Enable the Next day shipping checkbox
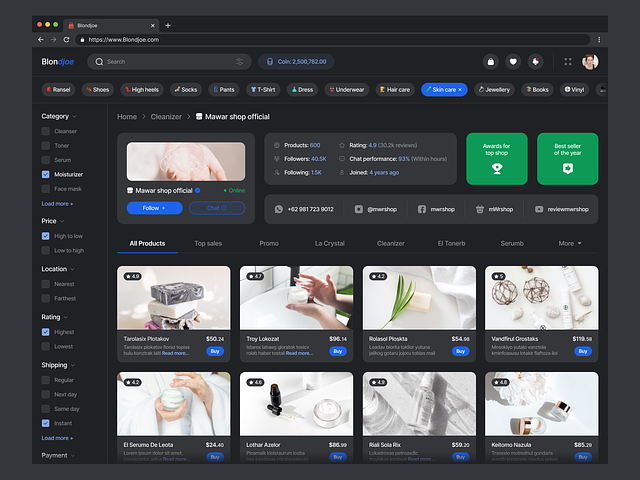The height and width of the screenshot is (480, 640). [46, 395]
